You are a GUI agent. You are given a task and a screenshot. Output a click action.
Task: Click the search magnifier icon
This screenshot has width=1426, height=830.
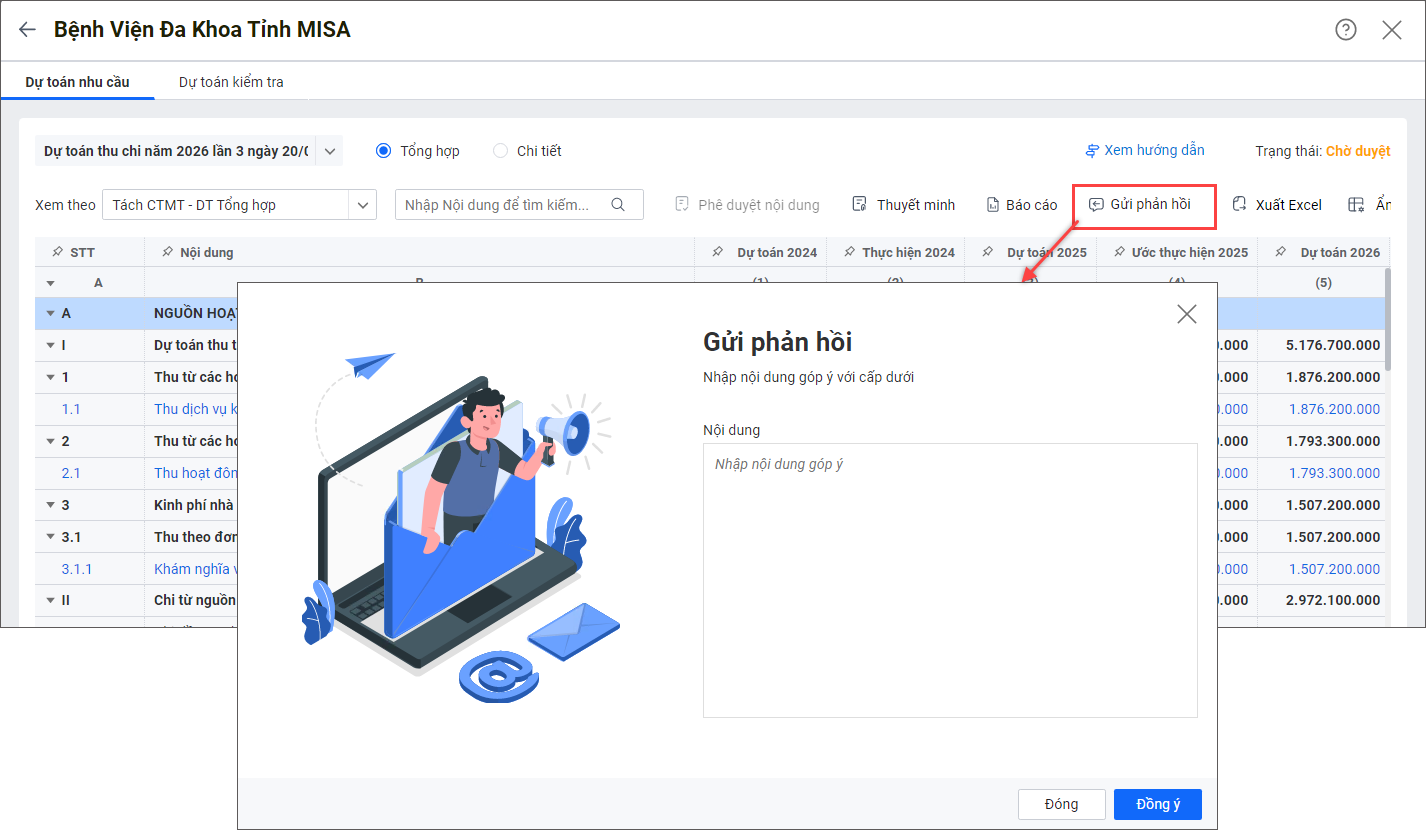(618, 205)
